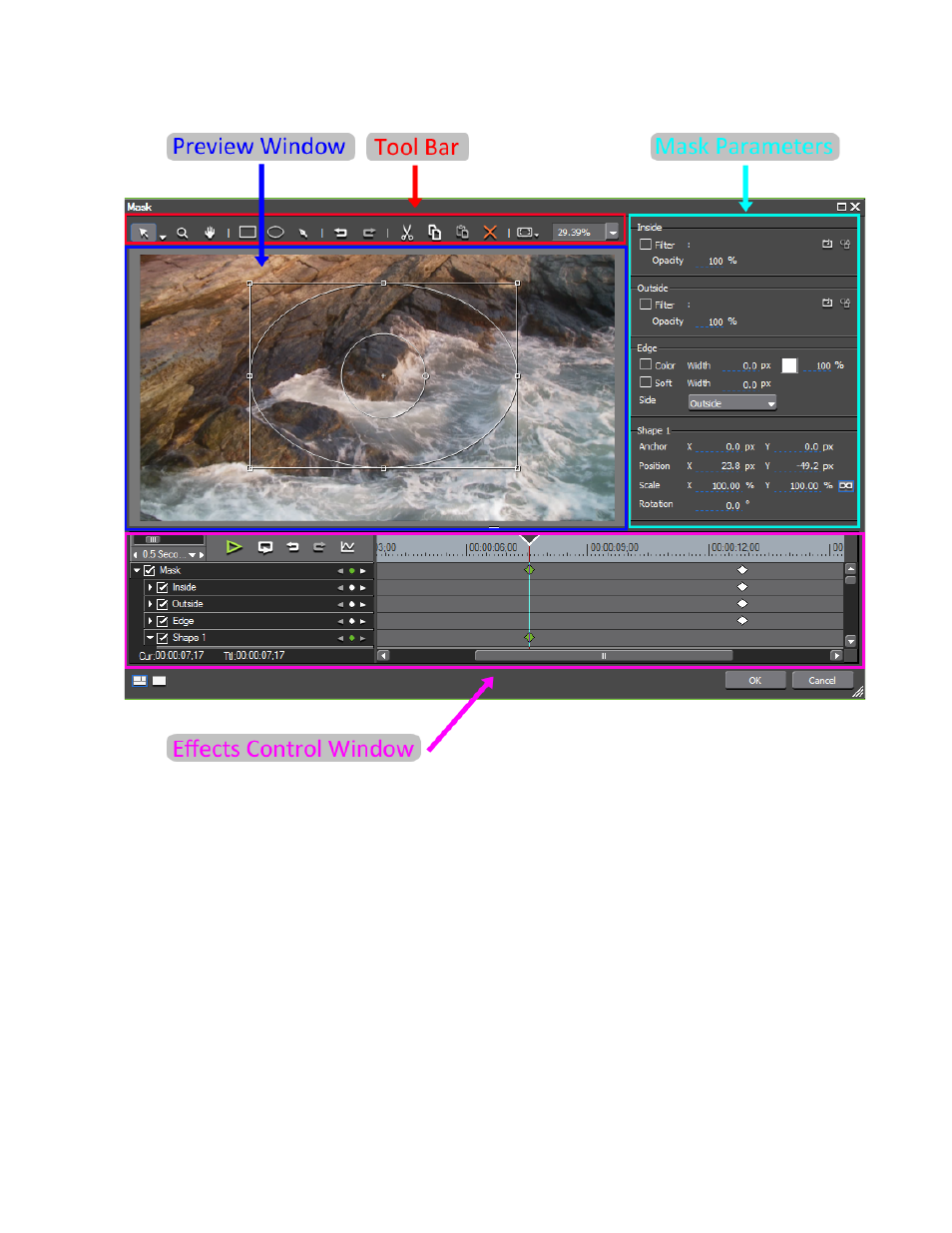Open the Side dropdown set to Outside
This screenshot has height=1233, width=952.
[x=732, y=403]
